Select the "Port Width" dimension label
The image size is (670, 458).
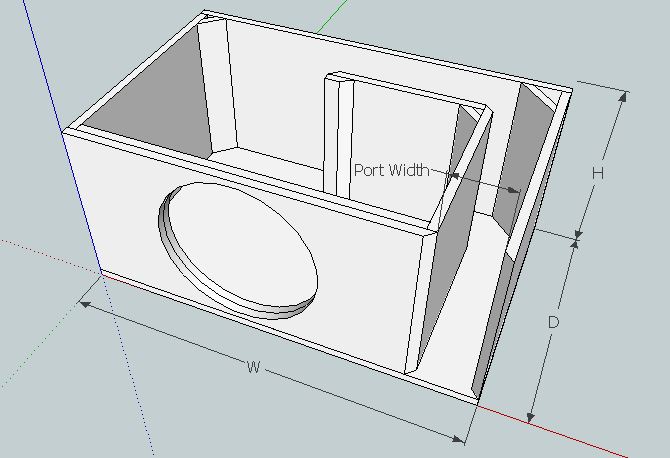pos(391,170)
